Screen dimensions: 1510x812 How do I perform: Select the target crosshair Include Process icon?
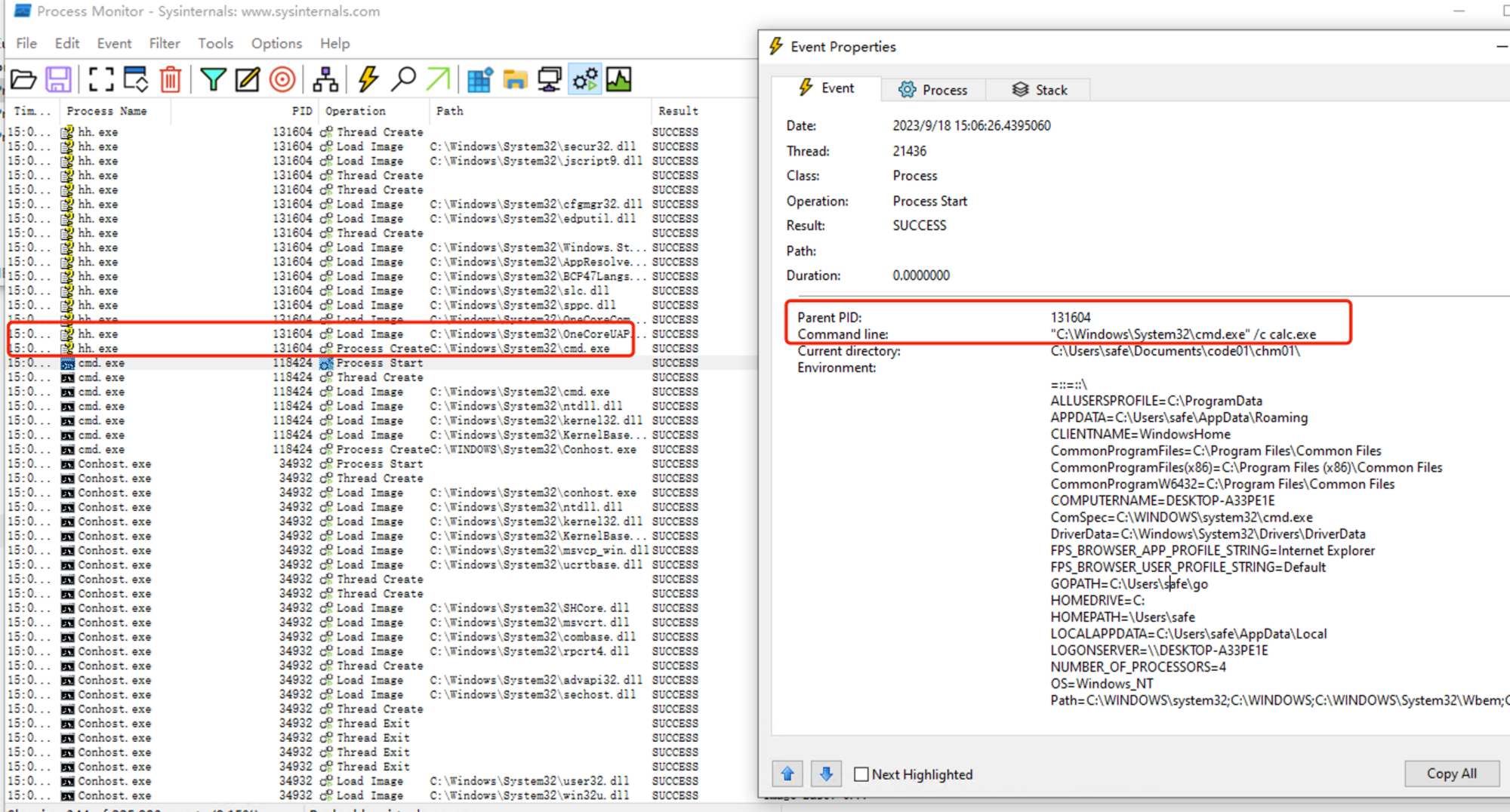(x=282, y=79)
